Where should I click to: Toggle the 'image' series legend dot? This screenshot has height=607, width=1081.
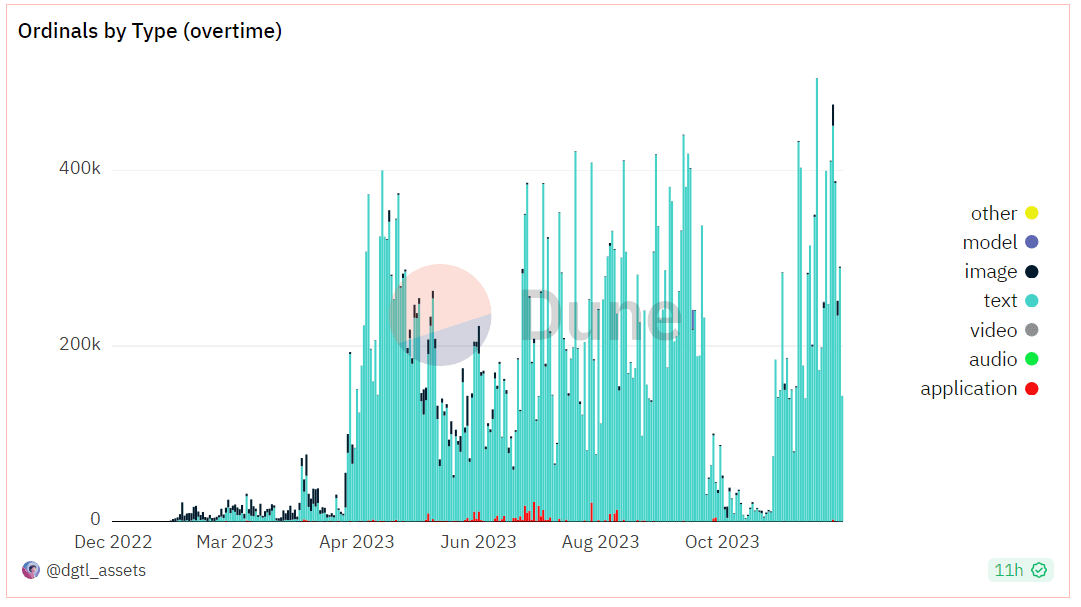pos(1031,272)
